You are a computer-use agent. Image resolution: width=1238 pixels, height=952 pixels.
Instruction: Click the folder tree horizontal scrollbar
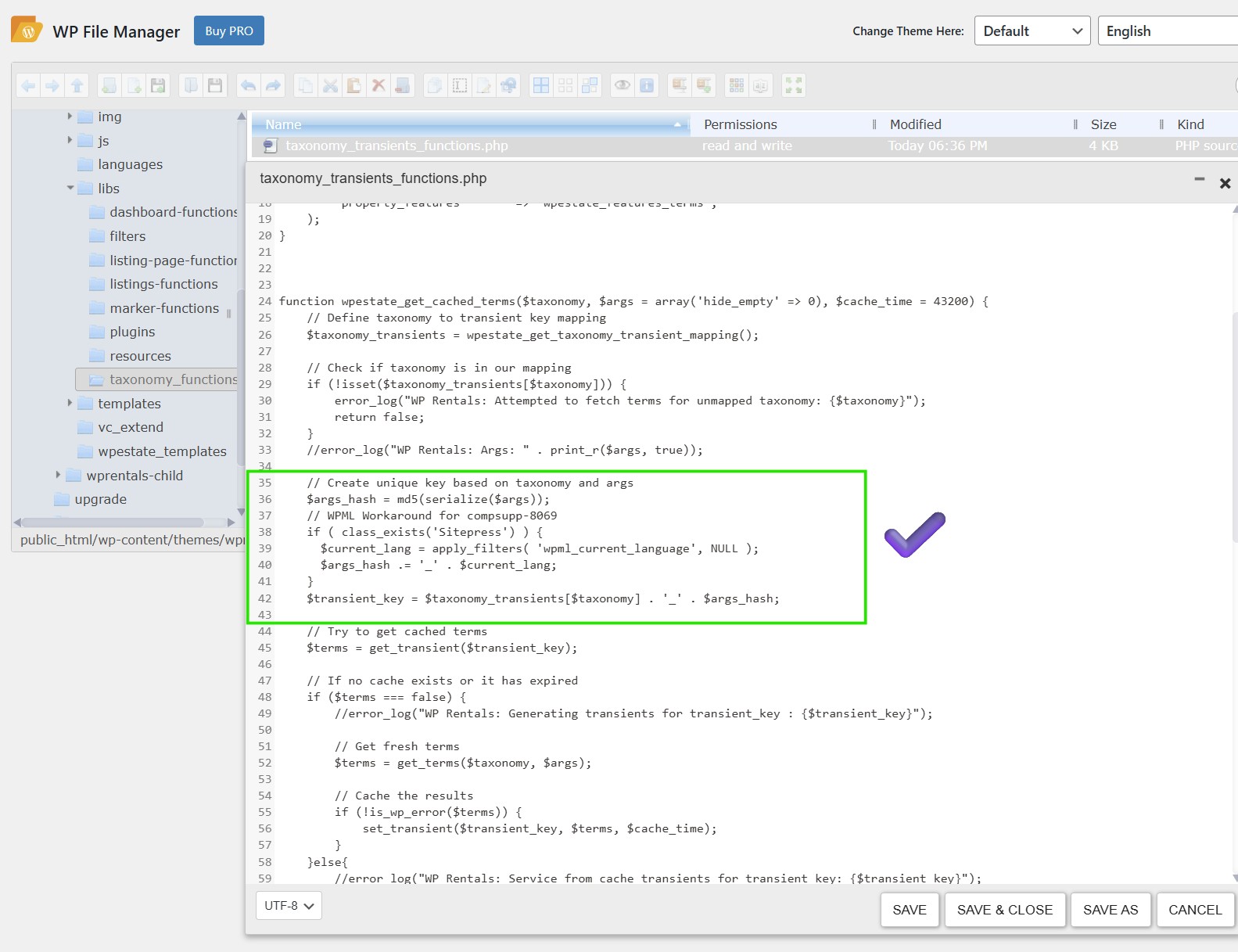point(113,523)
